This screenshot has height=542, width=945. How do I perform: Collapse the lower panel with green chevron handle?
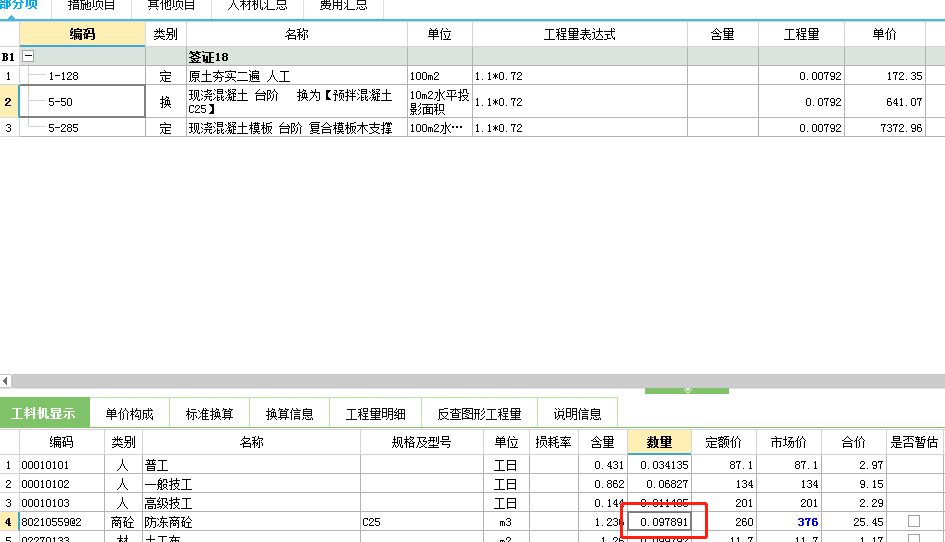click(x=687, y=391)
